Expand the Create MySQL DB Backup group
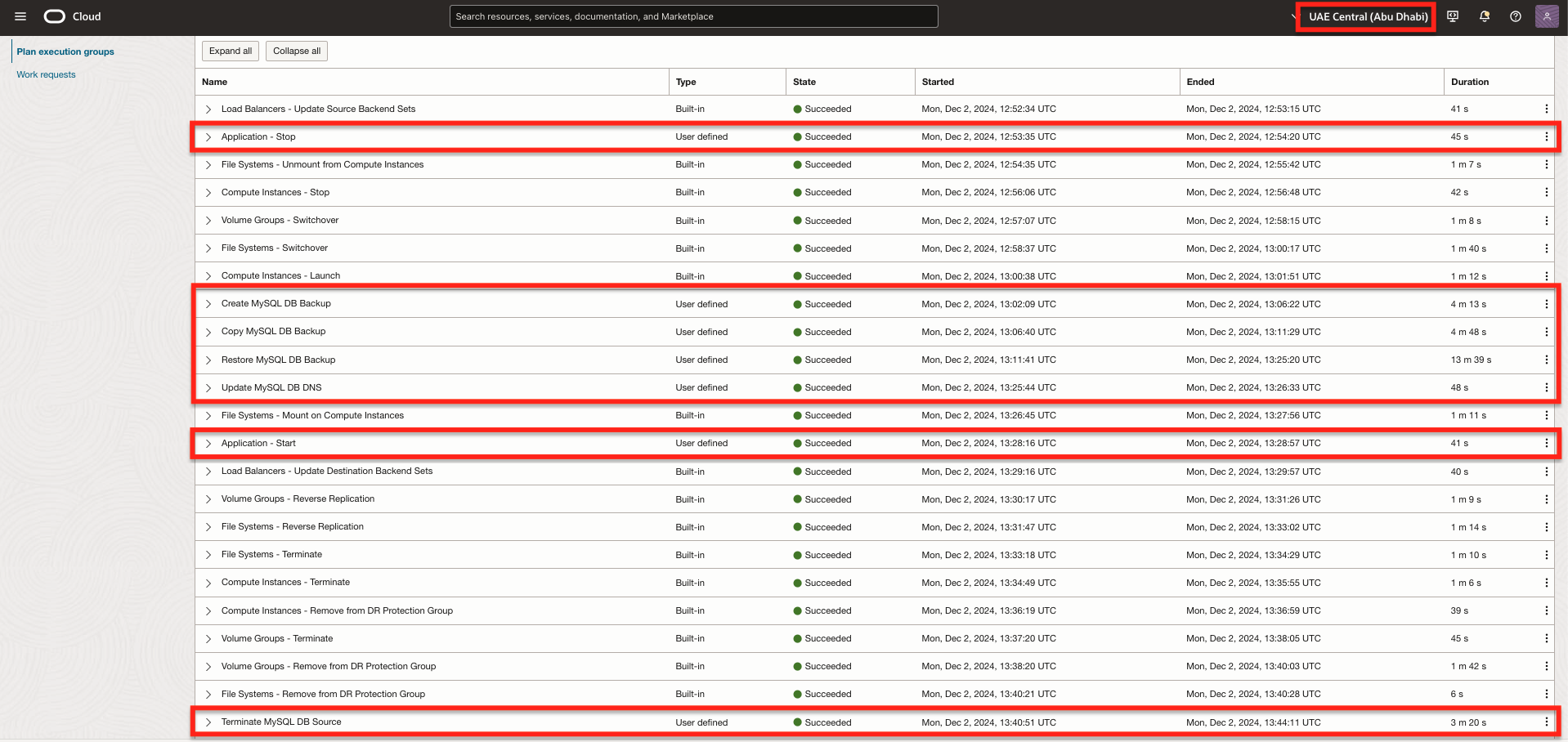 pos(208,304)
